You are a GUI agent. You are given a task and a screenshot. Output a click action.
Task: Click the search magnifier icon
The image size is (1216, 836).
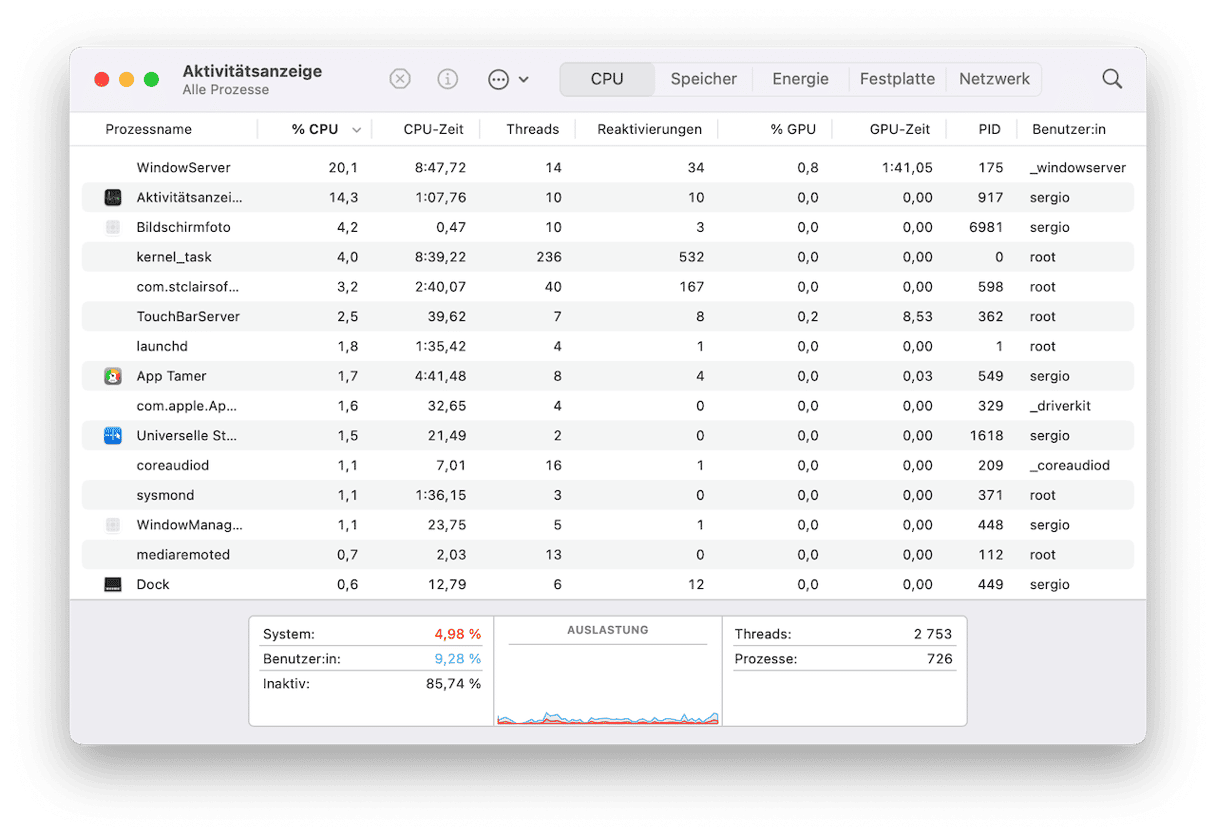(x=1112, y=79)
